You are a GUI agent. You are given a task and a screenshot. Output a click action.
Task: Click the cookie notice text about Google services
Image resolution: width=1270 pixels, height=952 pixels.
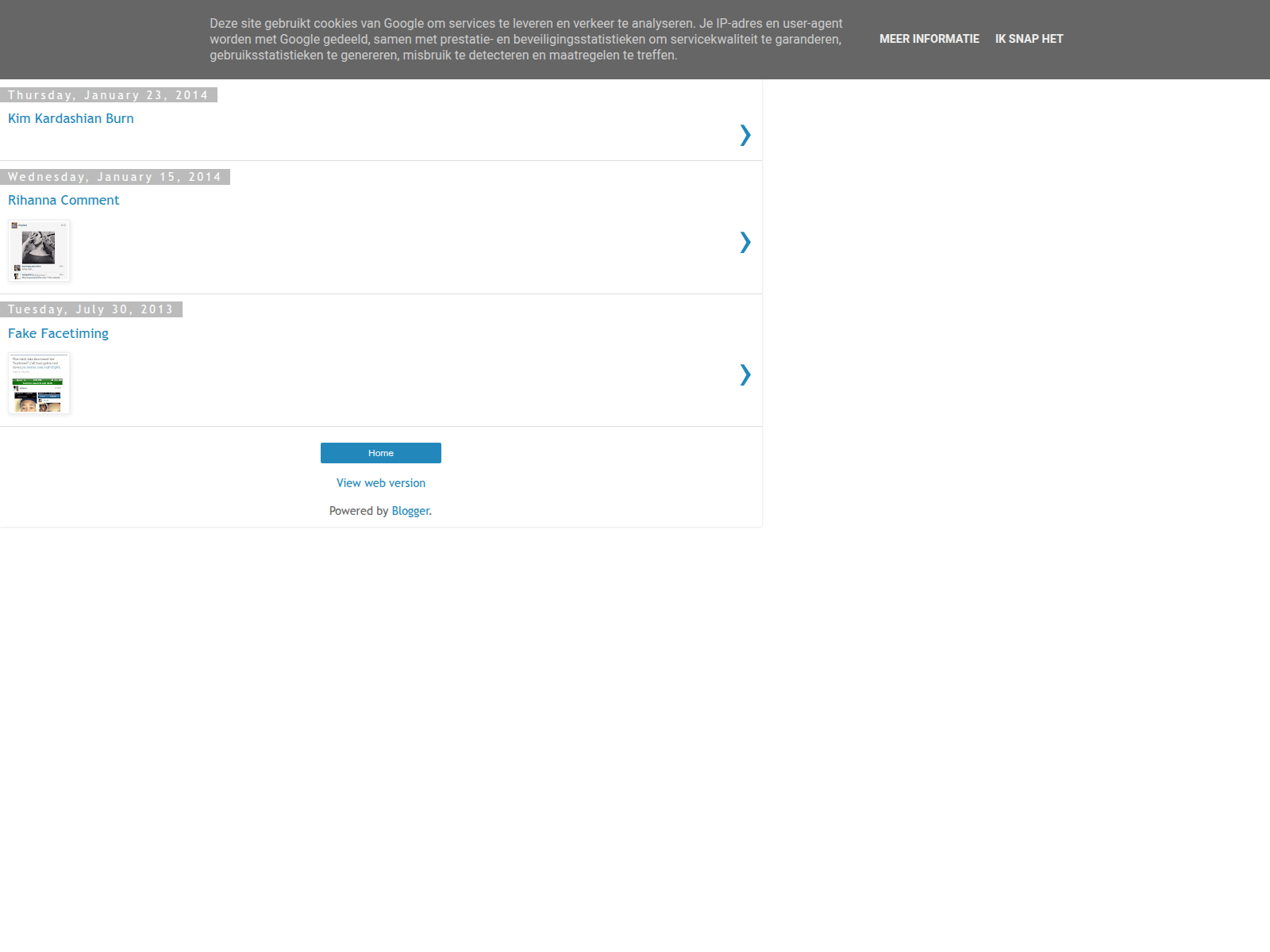[x=526, y=40]
